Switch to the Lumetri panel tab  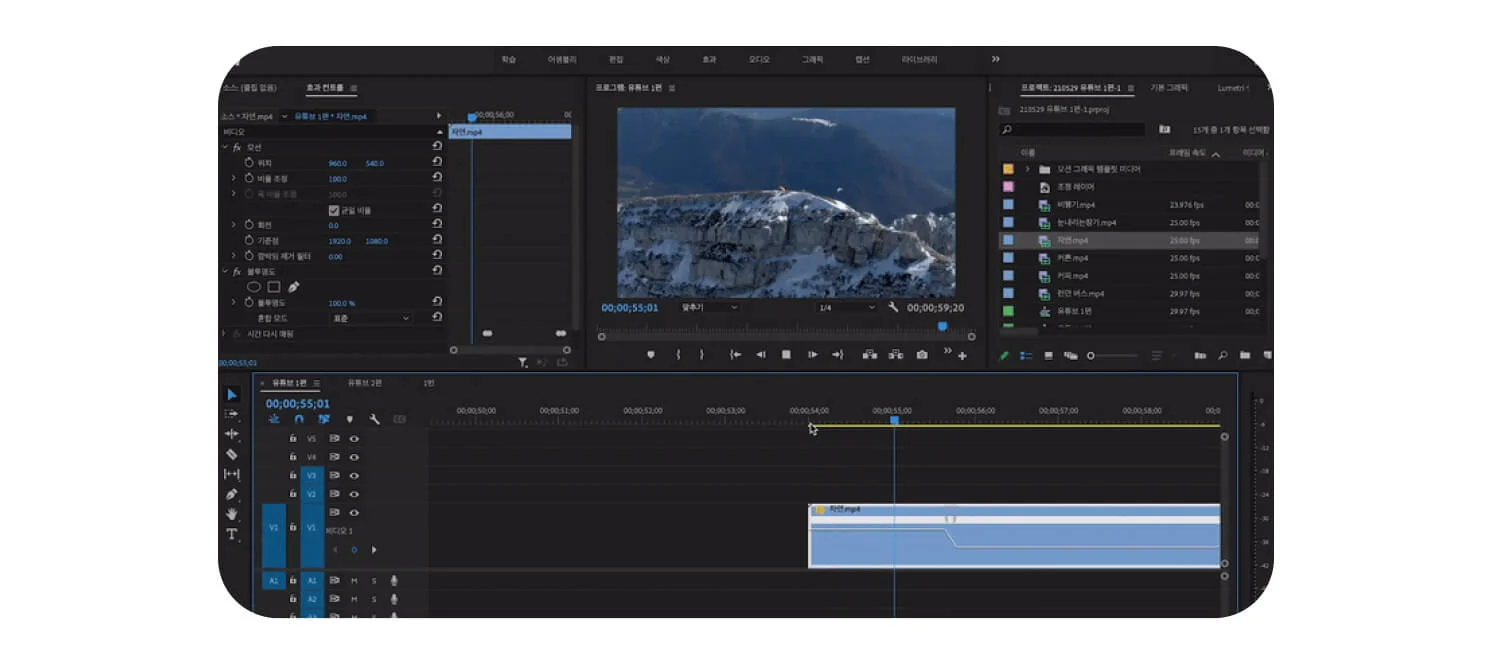click(x=1231, y=88)
